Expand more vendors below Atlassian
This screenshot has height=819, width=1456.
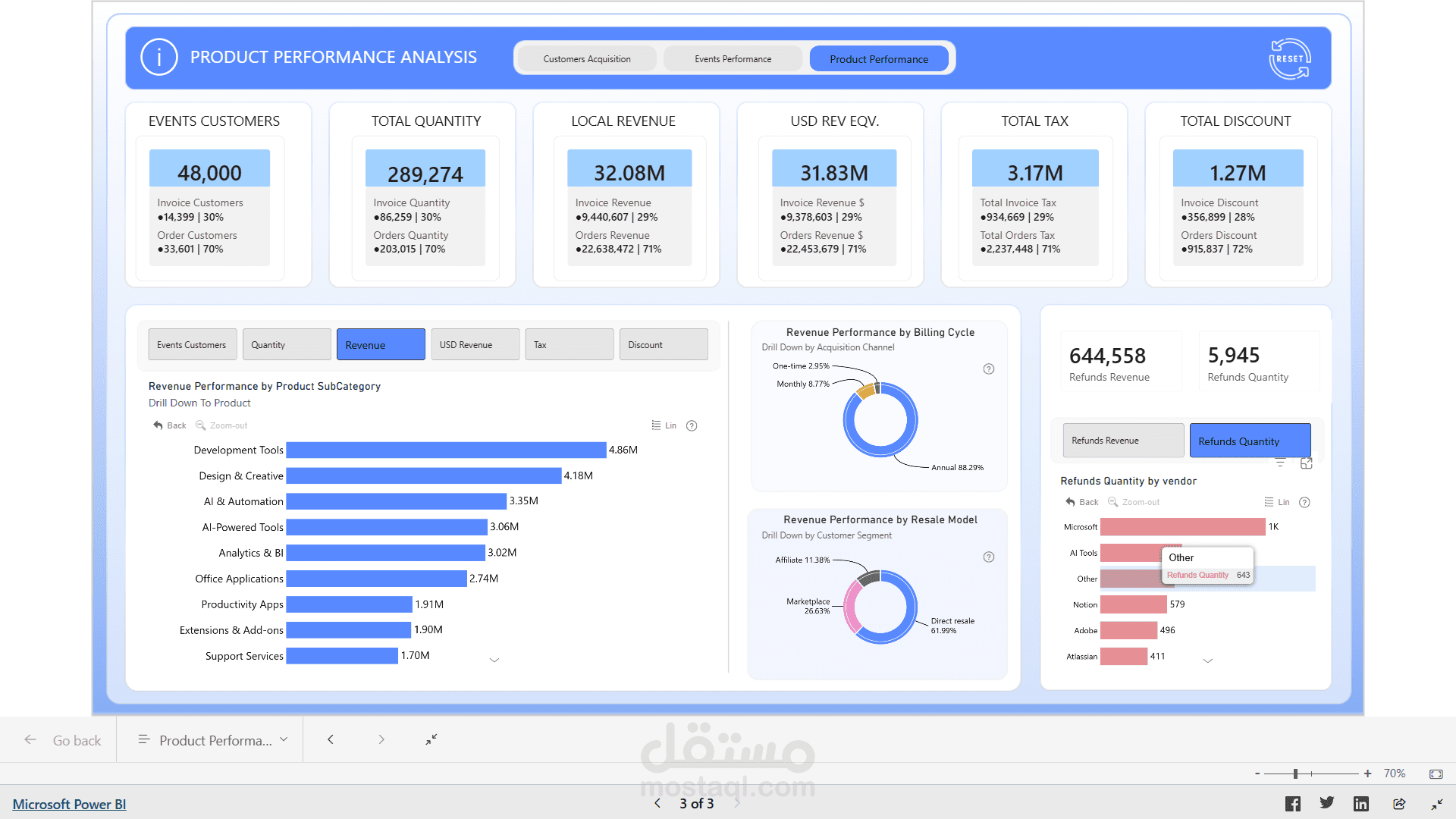1208,661
